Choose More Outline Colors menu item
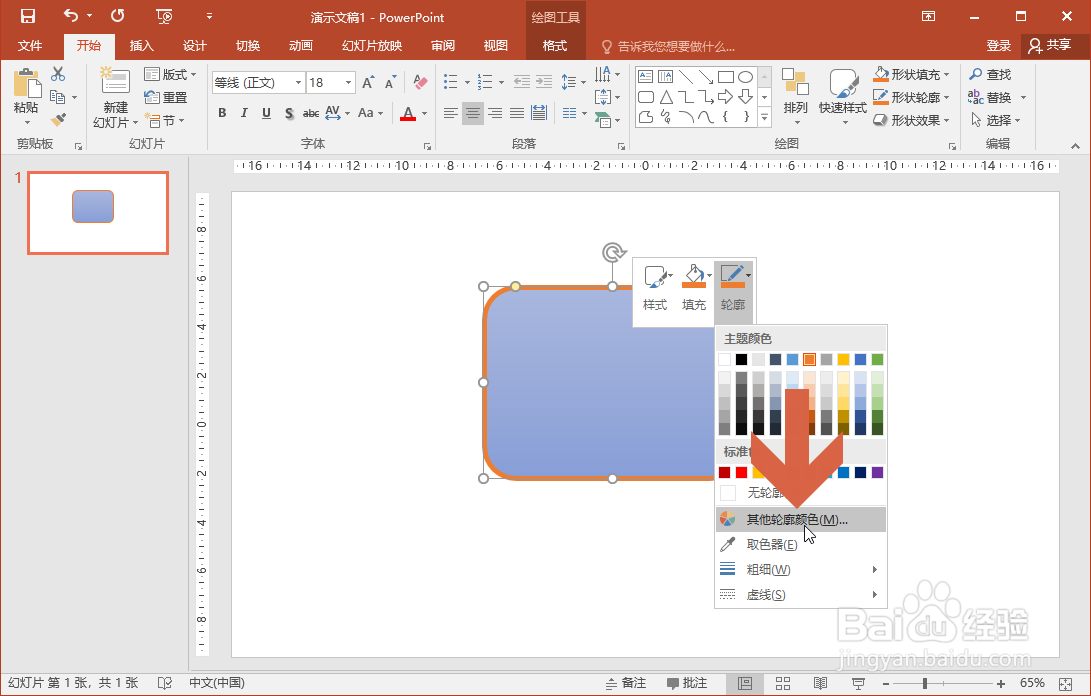Viewport: 1091px width, 696px height. pos(800,519)
